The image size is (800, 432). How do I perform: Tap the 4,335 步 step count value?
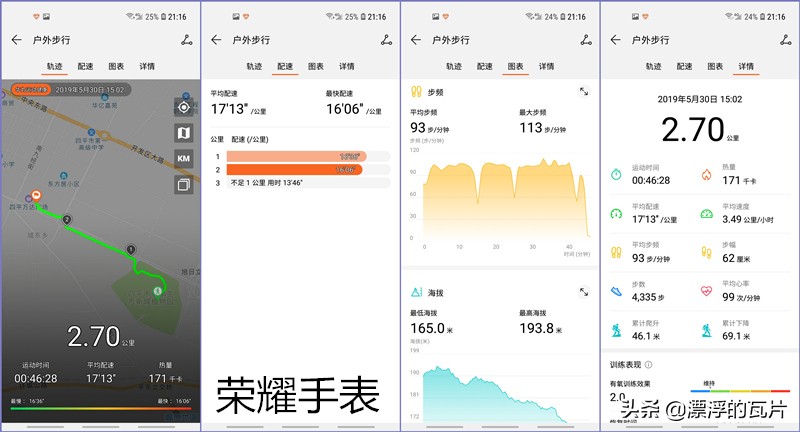click(647, 297)
